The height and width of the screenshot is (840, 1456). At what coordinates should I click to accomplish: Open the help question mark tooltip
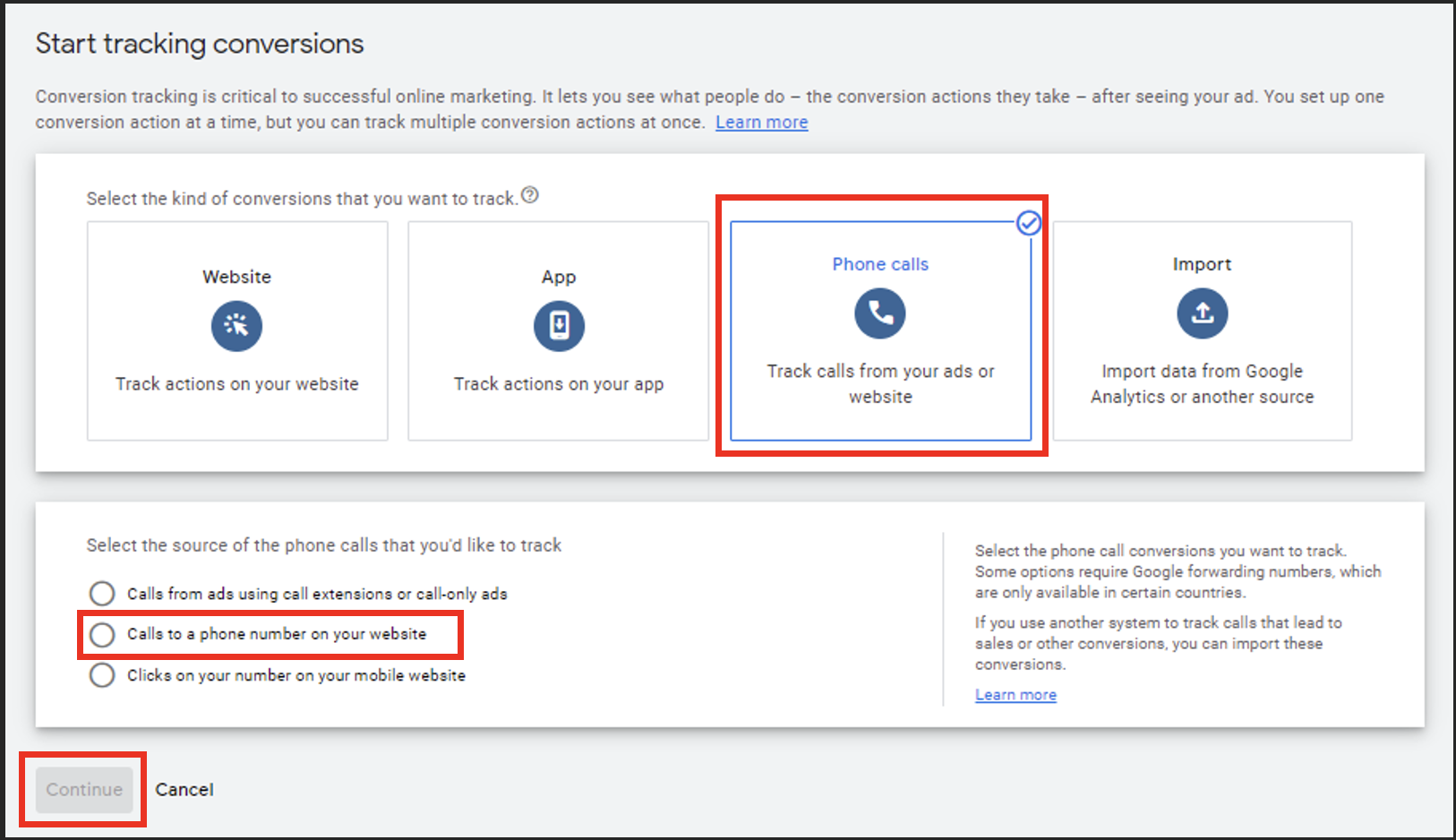click(531, 195)
